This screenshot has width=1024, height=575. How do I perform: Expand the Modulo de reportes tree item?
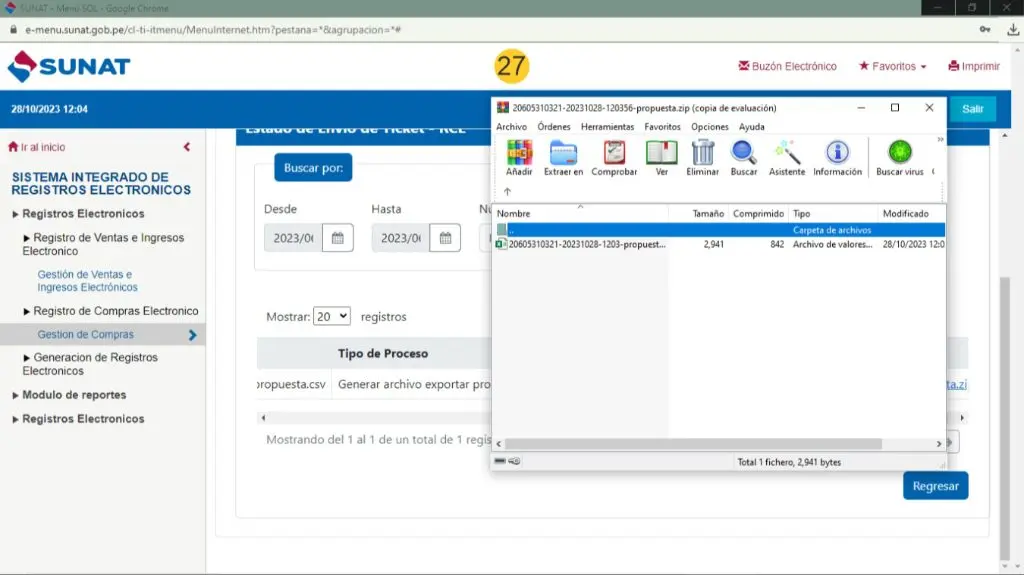pos(74,395)
